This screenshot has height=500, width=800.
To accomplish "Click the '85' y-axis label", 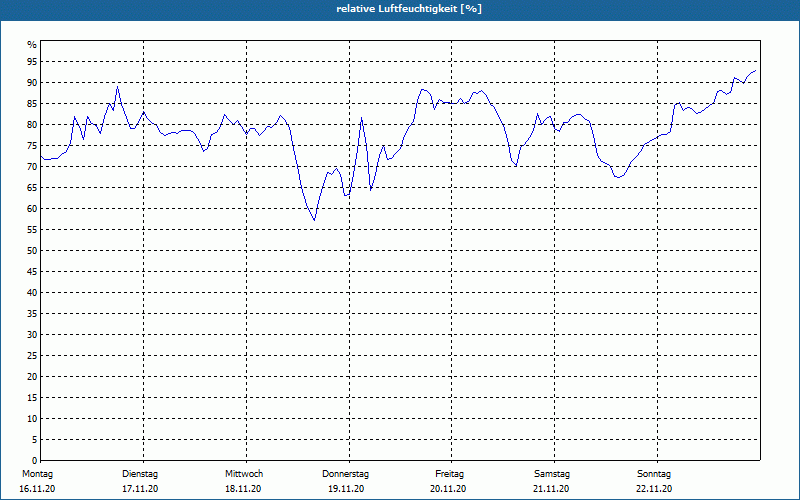I will tap(32, 104).
